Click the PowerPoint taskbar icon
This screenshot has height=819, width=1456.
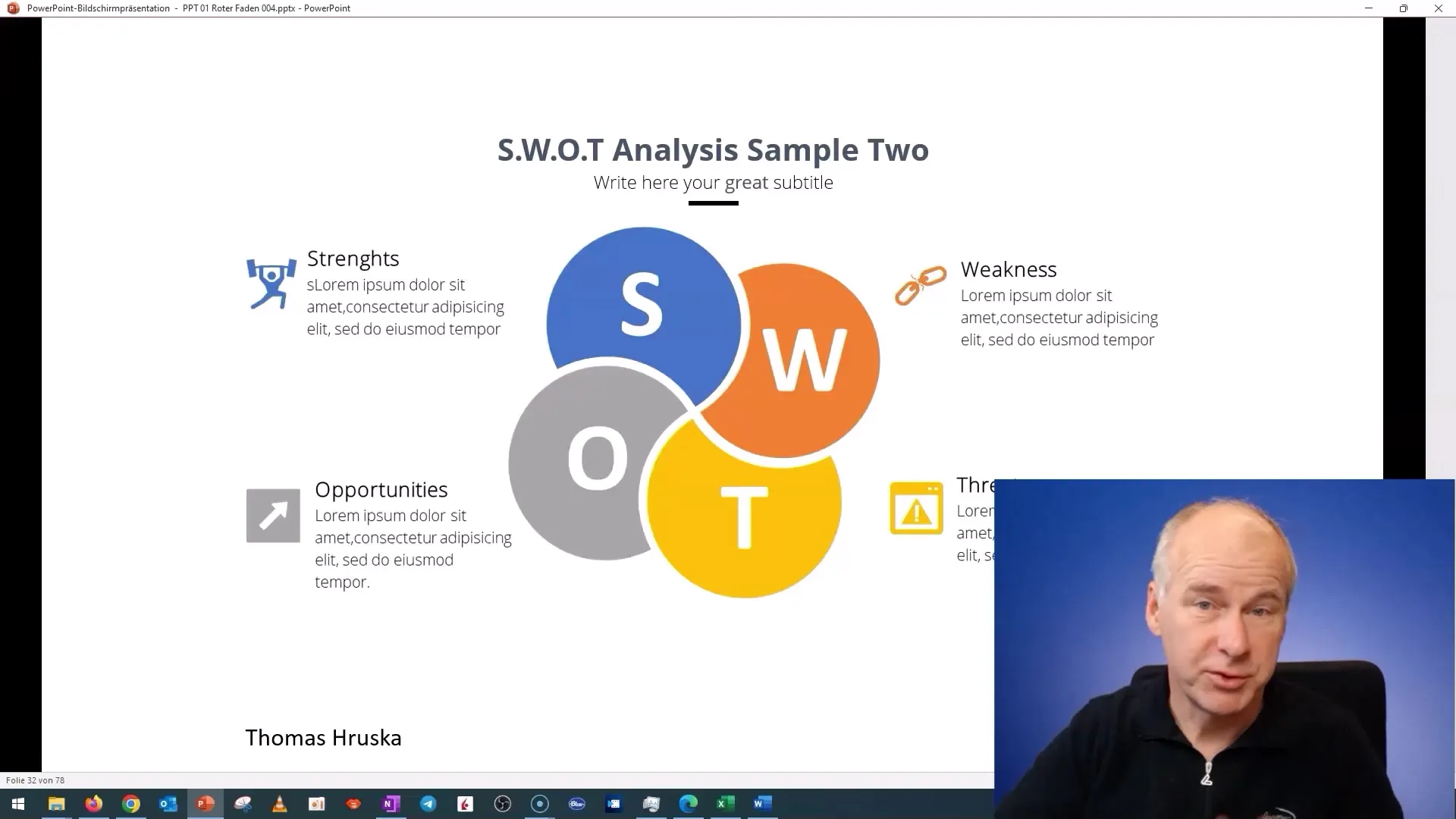[x=205, y=803]
